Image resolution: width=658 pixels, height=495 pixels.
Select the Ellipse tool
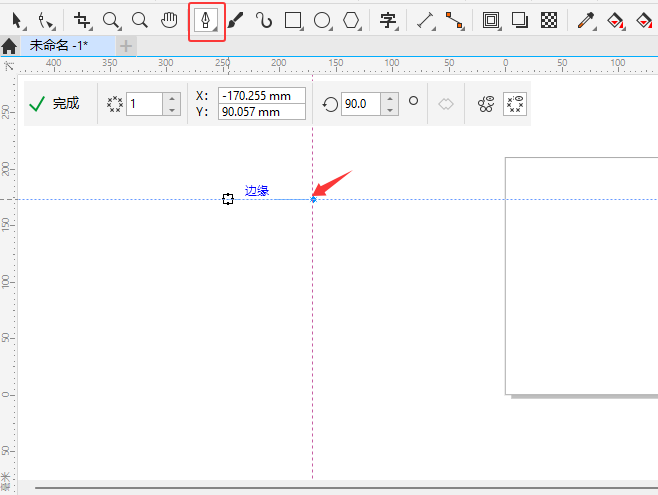[x=322, y=20]
